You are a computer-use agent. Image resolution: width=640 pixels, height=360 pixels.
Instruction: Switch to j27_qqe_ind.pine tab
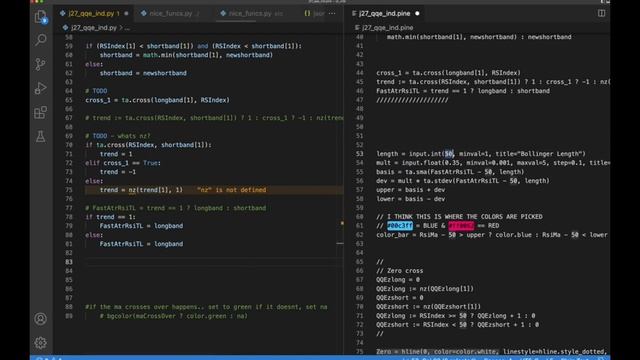(x=384, y=13)
